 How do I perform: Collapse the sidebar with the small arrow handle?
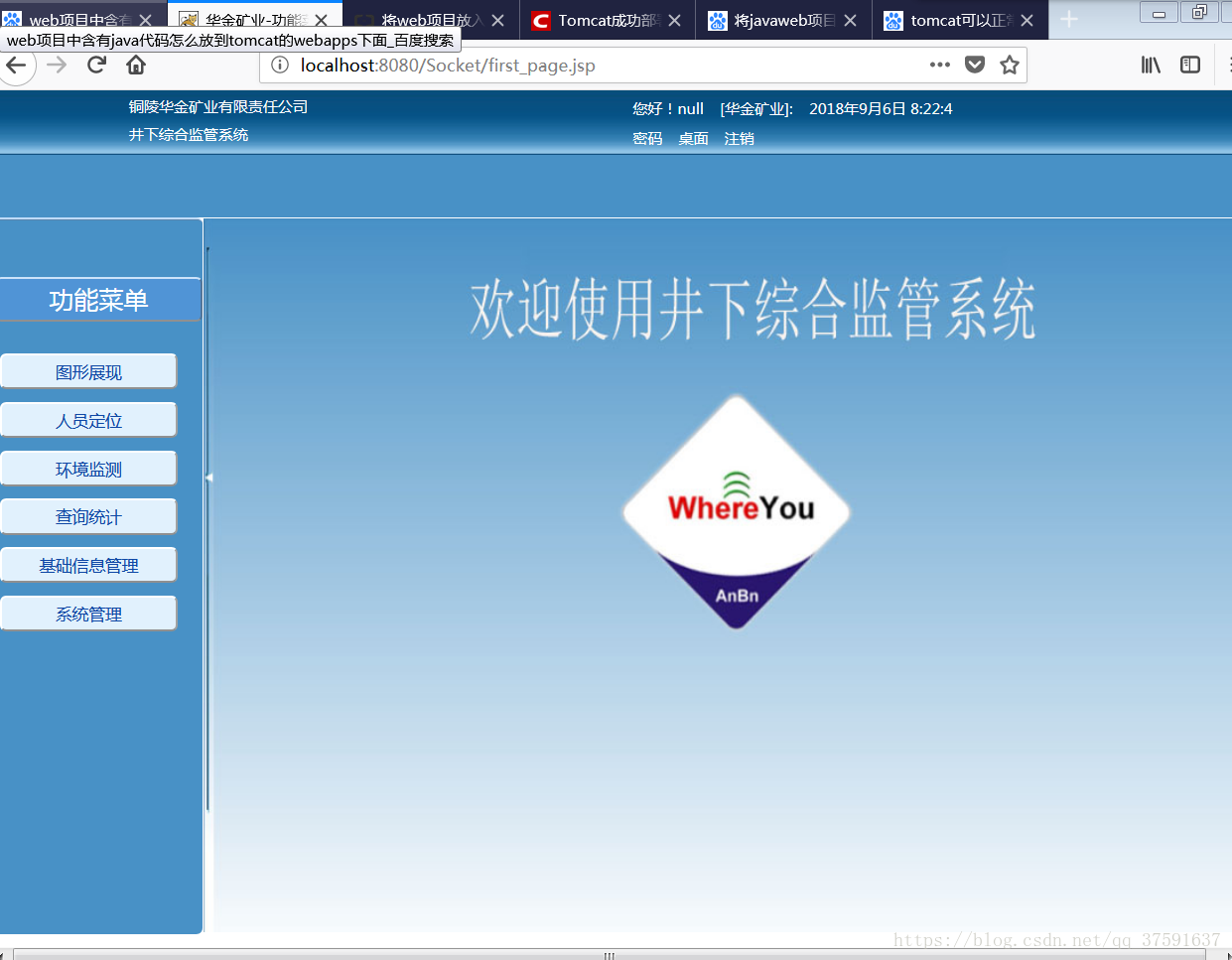pyautogui.click(x=208, y=478)
